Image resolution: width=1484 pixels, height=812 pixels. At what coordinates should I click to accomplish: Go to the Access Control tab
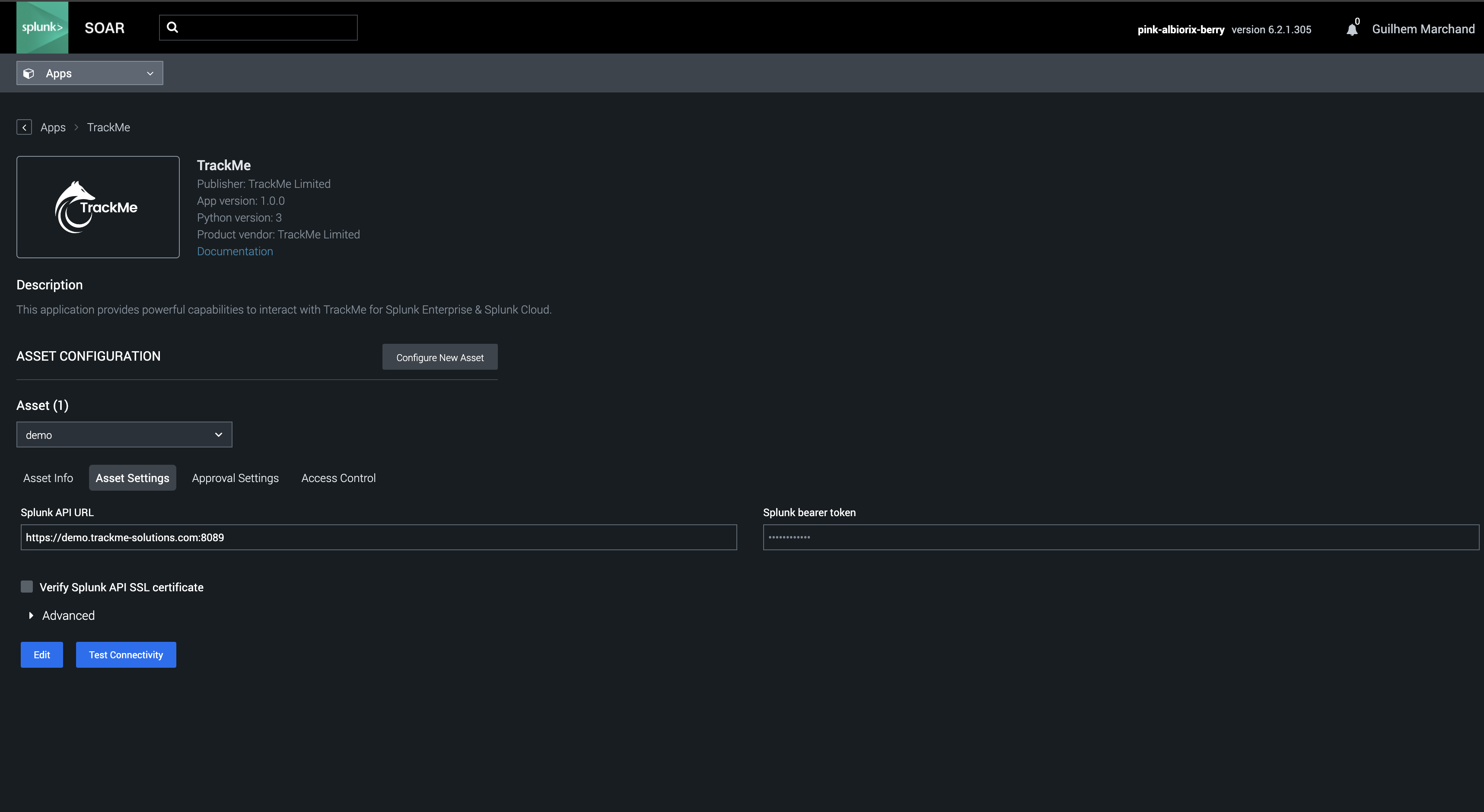[x=339, y=478]
